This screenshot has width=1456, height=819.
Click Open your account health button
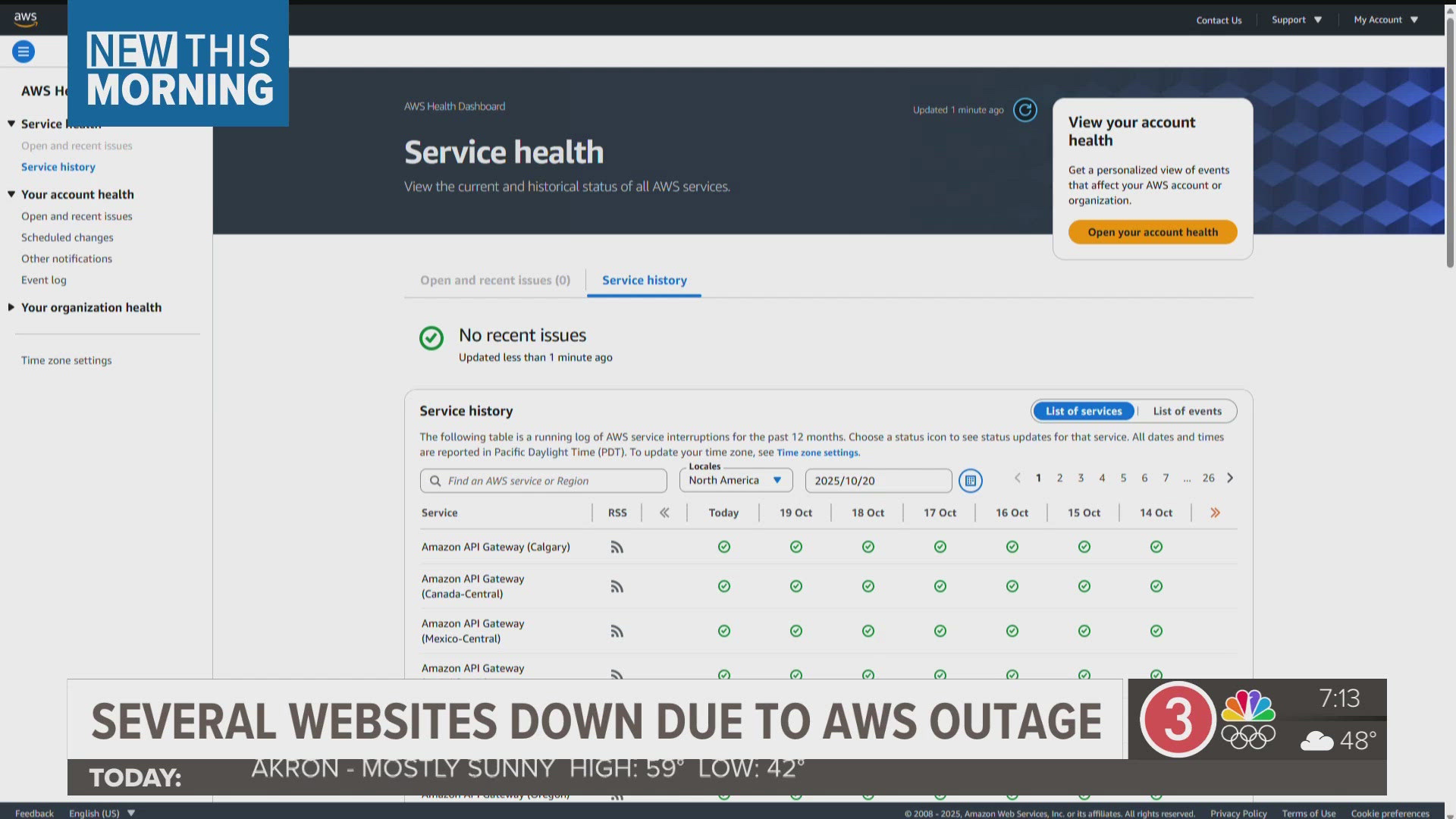tap(1152, 232)
